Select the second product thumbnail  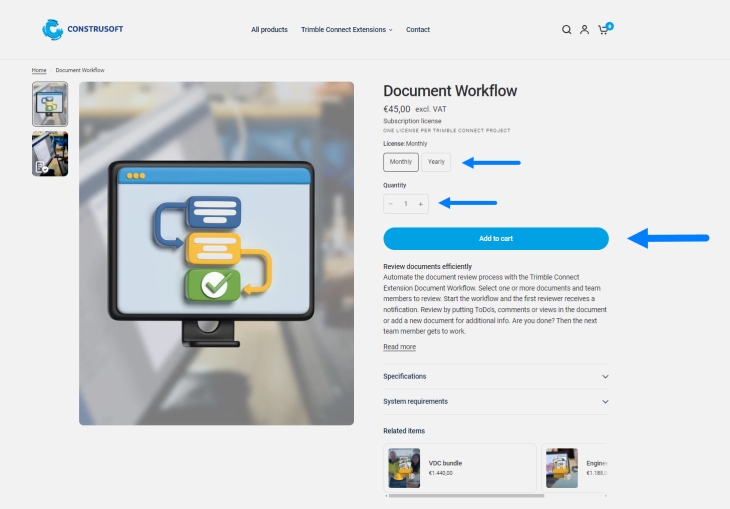coord(50,154)
